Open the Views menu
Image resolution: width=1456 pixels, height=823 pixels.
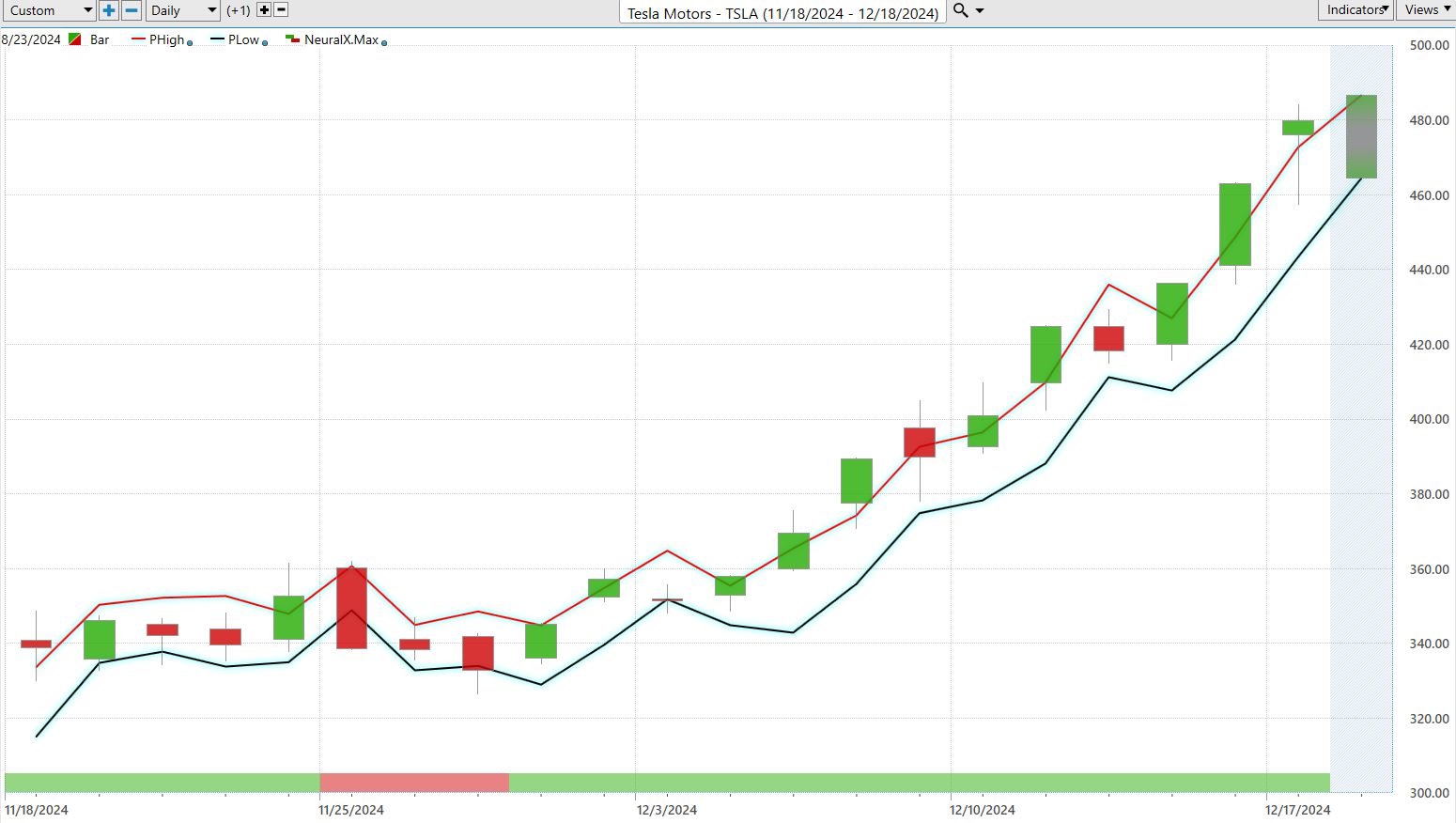pos(1426,9)
